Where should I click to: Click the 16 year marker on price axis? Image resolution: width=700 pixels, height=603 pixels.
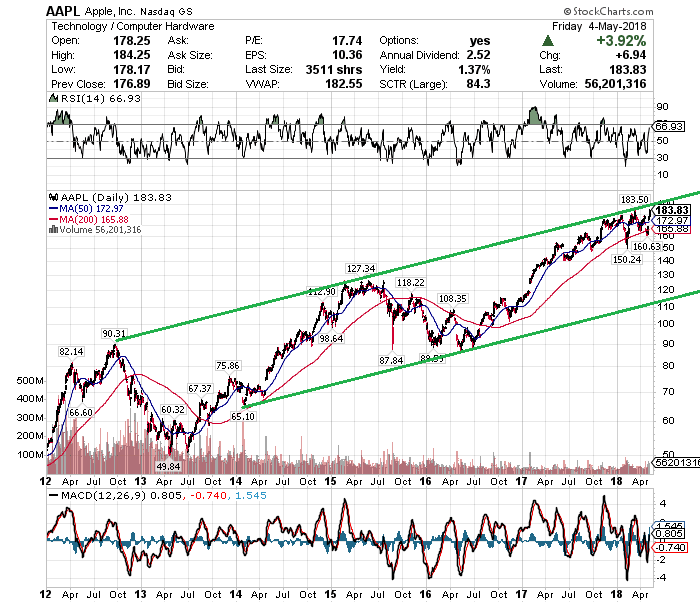pos(425,482)
